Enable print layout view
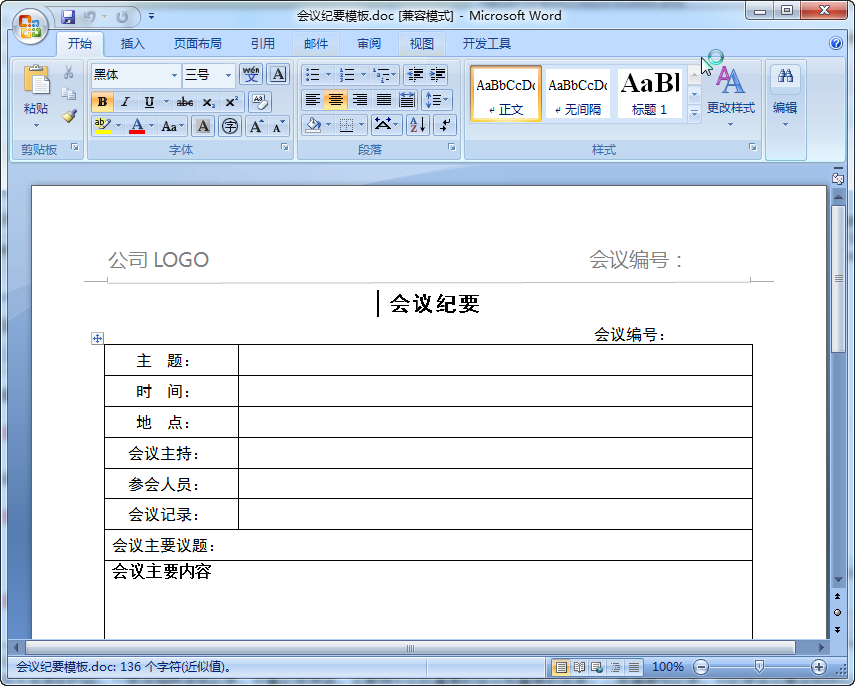The image size is (855, 686). (561, 667)
